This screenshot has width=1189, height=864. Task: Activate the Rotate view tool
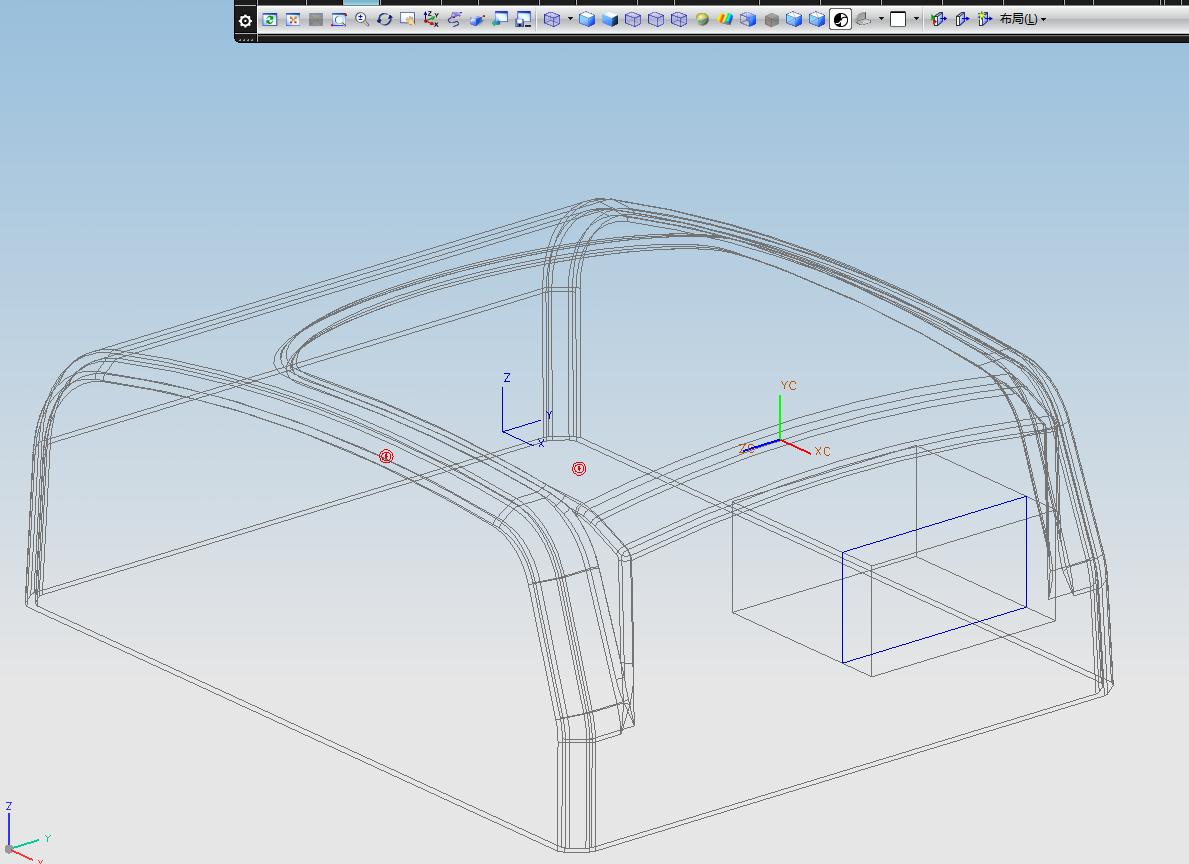(384, 20)
